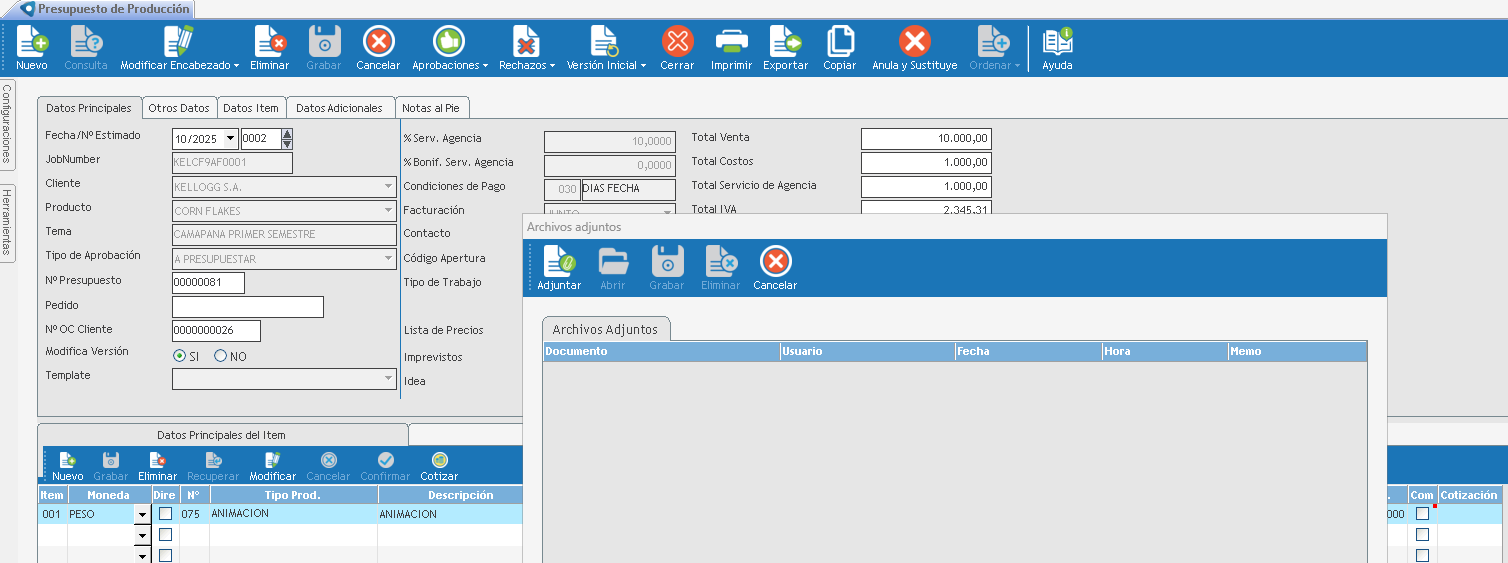Toggle Dire checkbox on item 001 row
The image size is (1508, 563).
[x=165, y=514]
